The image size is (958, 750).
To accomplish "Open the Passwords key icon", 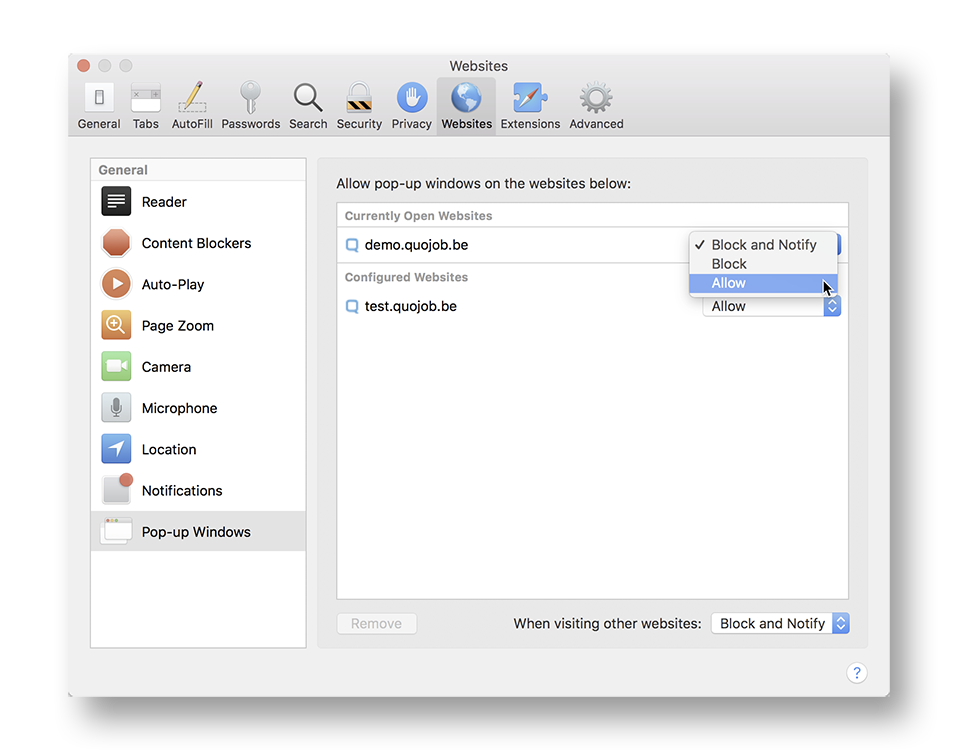I will (250, 98).
